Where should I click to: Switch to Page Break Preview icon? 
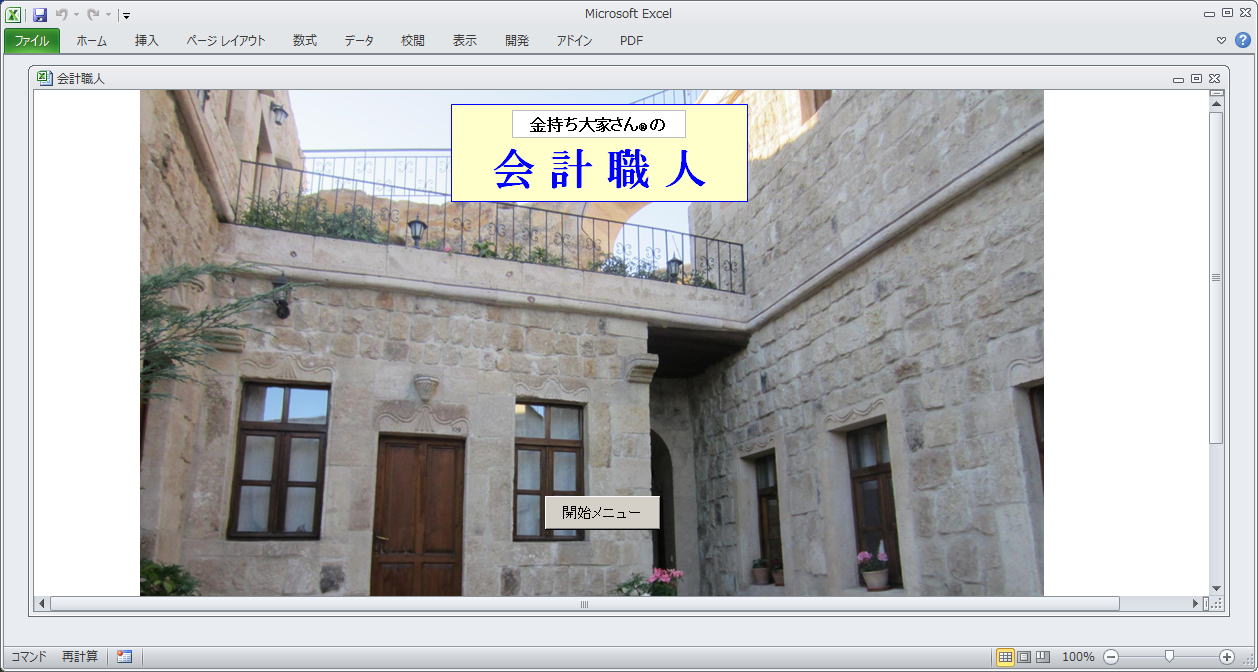[x=1043, y=657]
